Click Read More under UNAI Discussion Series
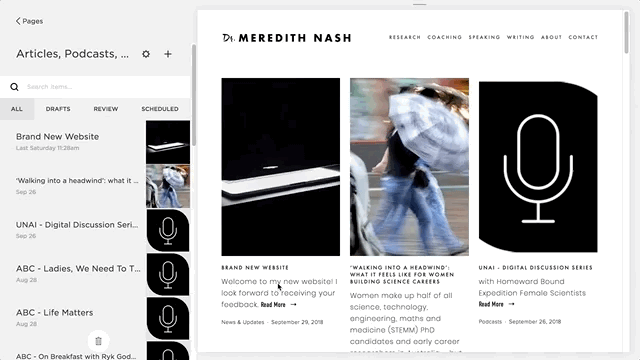This screenshot has width=640, height=360. tap(496, 304)
